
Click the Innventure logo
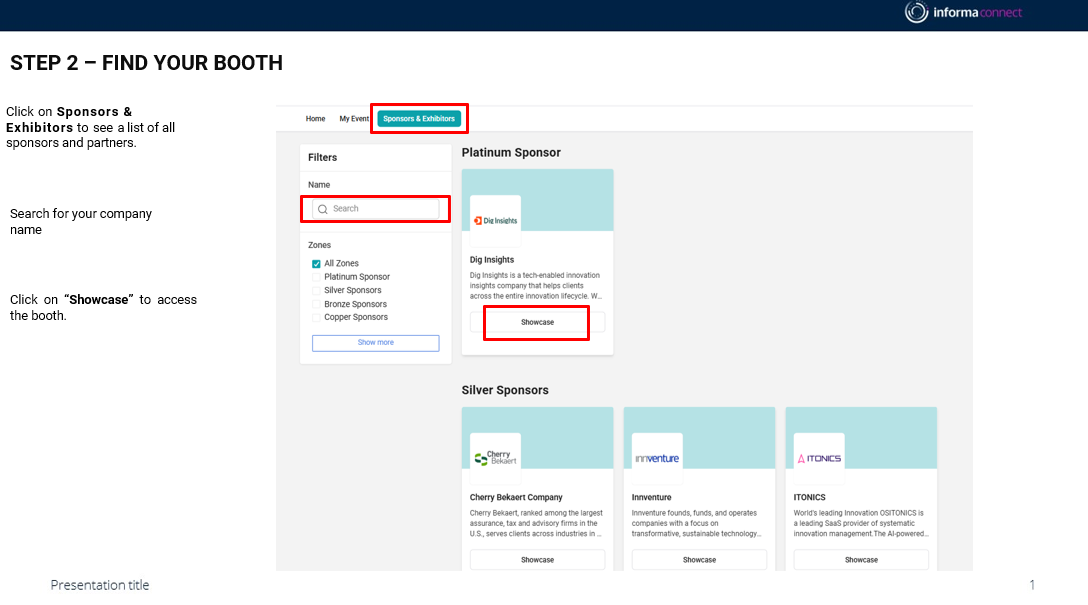point(657,458)
